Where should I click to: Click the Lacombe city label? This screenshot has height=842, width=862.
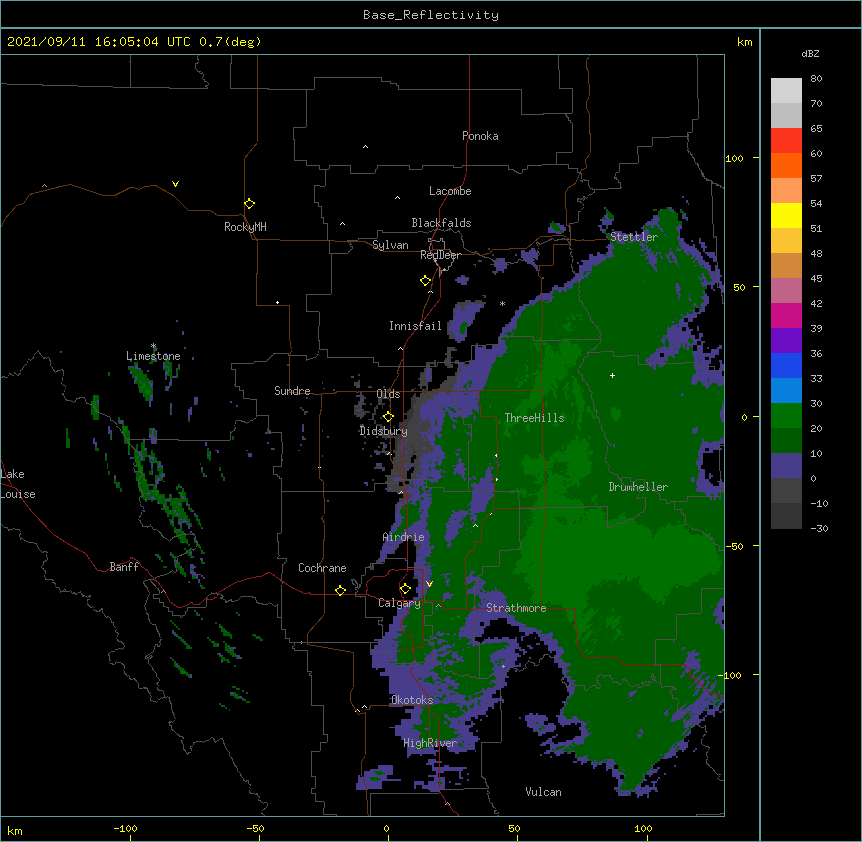(x=450, y=191)
